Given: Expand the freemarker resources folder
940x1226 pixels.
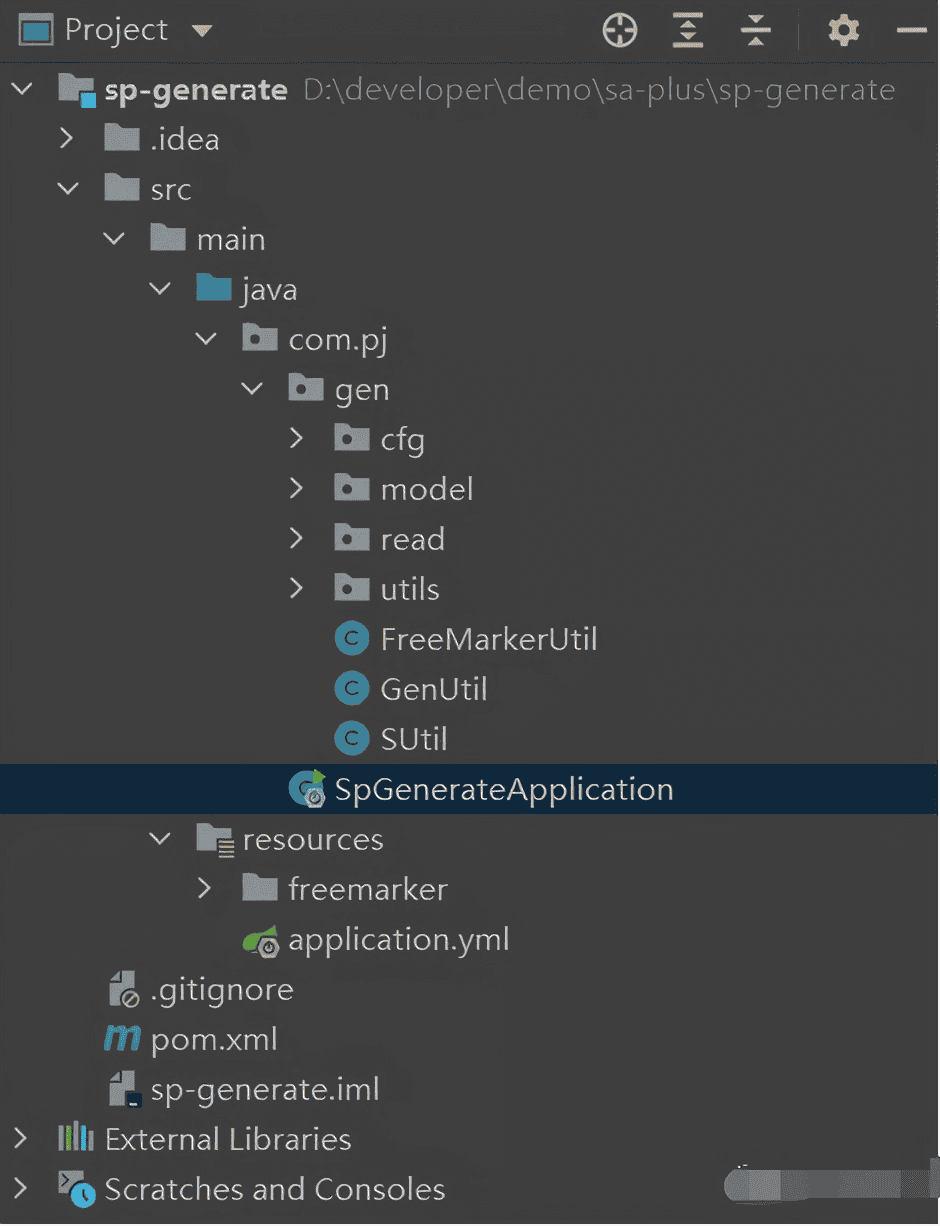Looking at the screenshot, I should pos(204,888).
